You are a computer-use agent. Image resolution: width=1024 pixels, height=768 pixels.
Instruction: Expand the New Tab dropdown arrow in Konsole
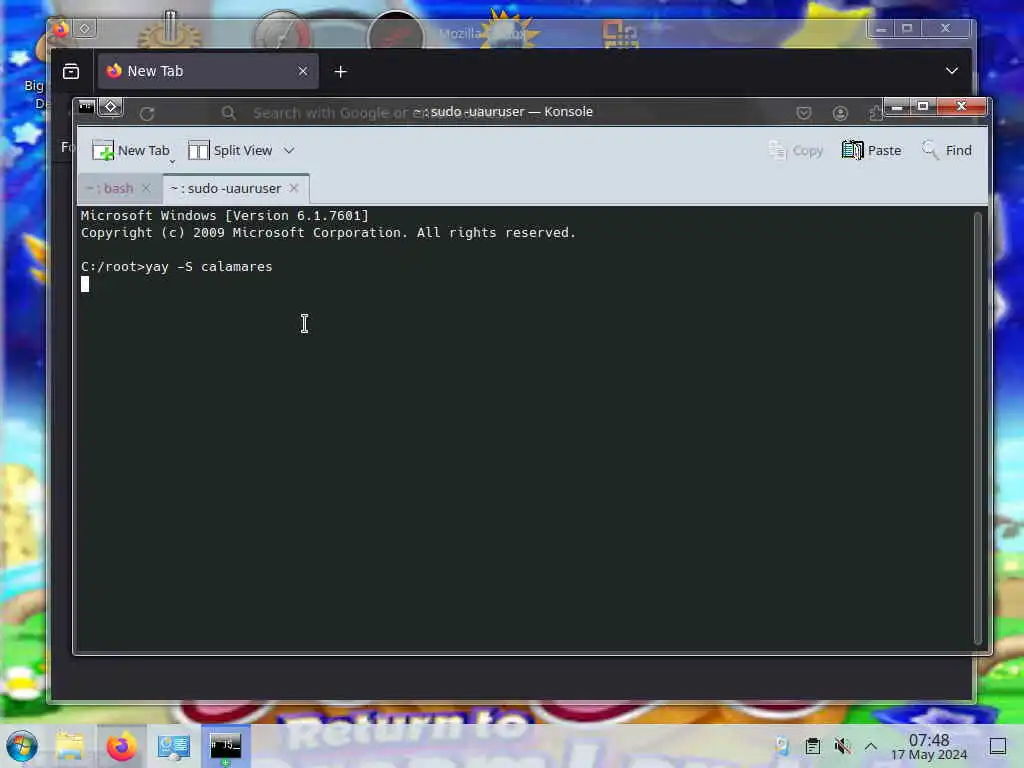172,161
